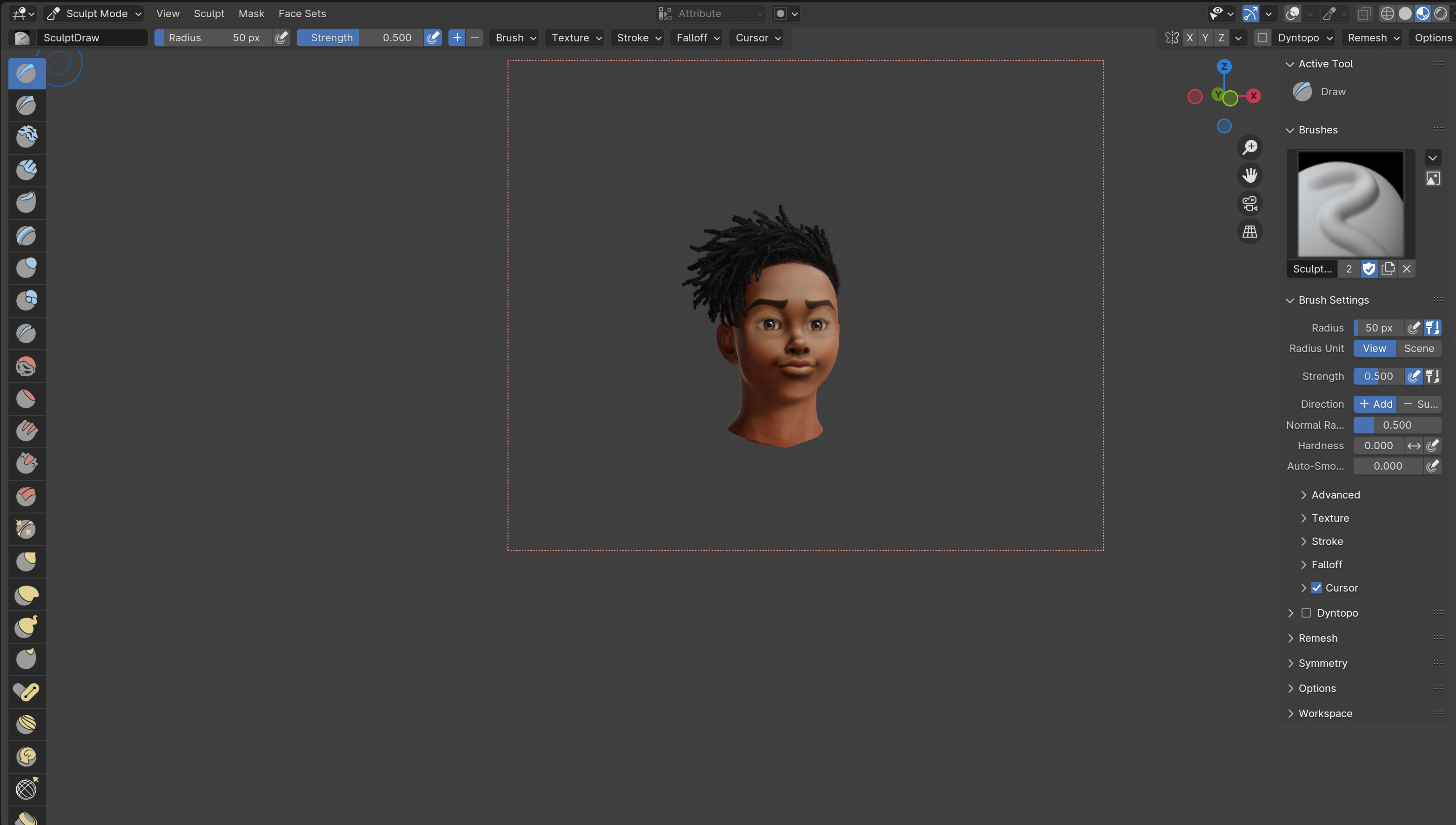Click the pan view hand icon
The width and height of the screenshot is (1456, 825).
pyautogui.click(x=1250, y=175)
